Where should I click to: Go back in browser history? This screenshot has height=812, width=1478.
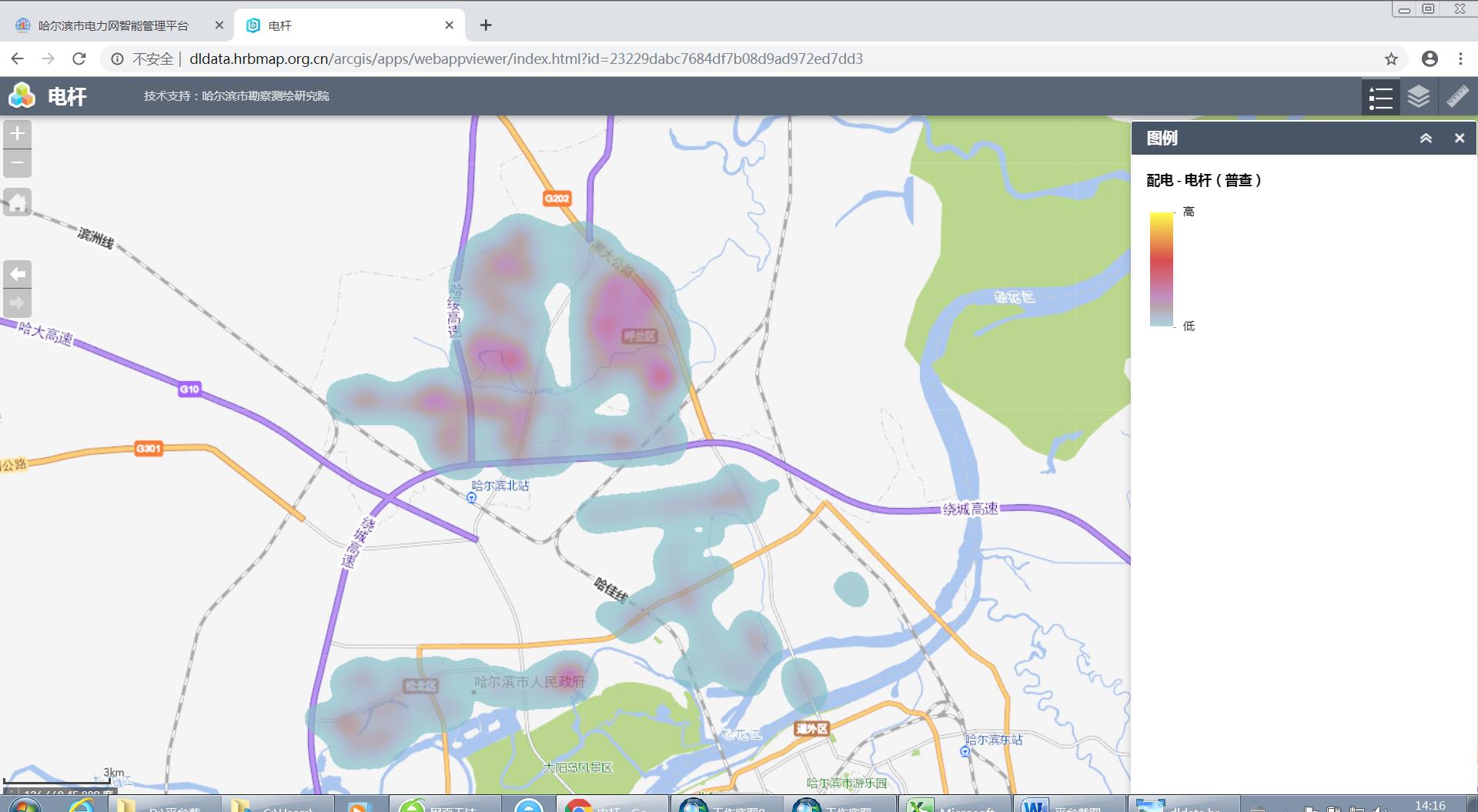(x=18, y=58)
